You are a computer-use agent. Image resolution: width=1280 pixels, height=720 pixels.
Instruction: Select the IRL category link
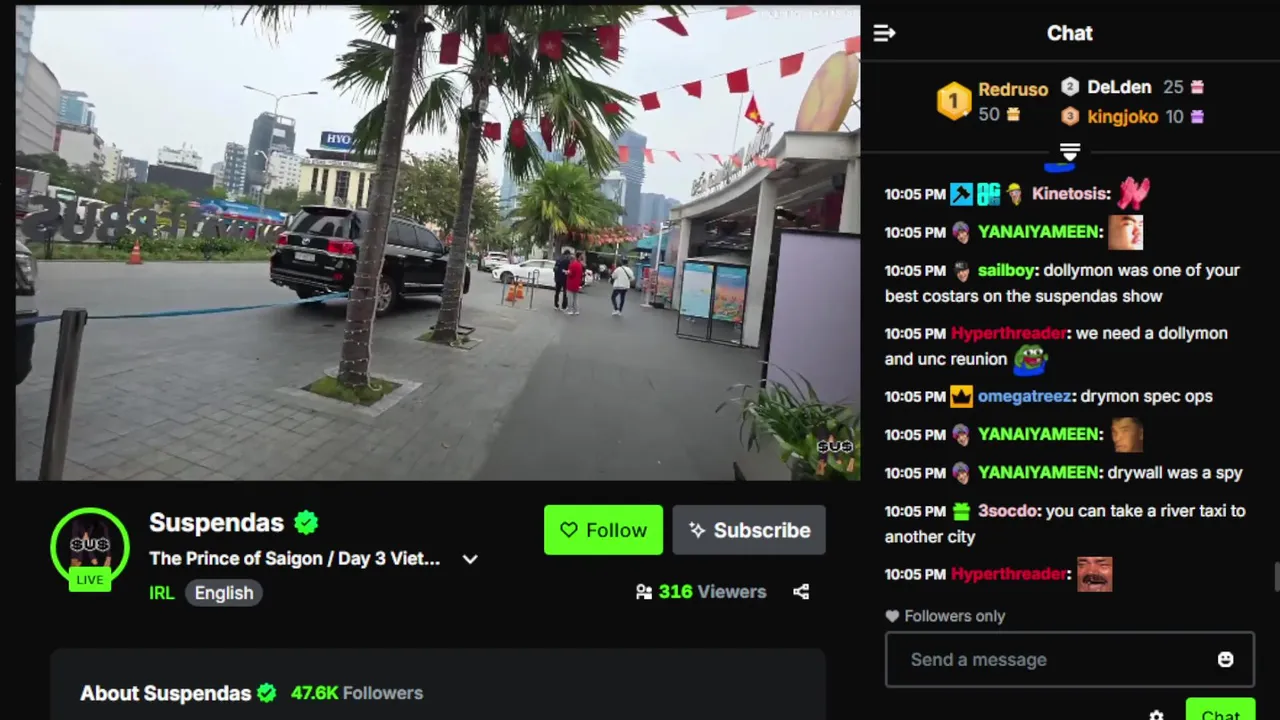click(162, 593)
